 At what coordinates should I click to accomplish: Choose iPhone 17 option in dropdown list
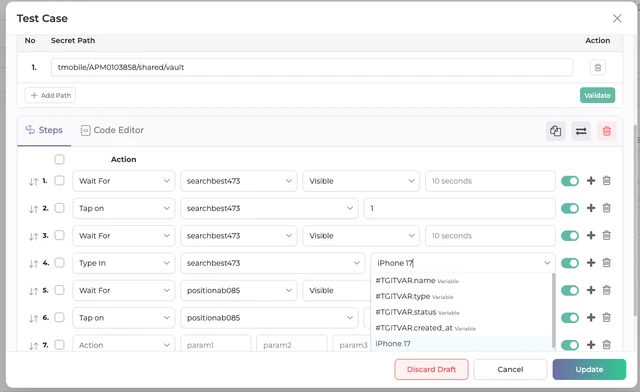pos(461,344)
